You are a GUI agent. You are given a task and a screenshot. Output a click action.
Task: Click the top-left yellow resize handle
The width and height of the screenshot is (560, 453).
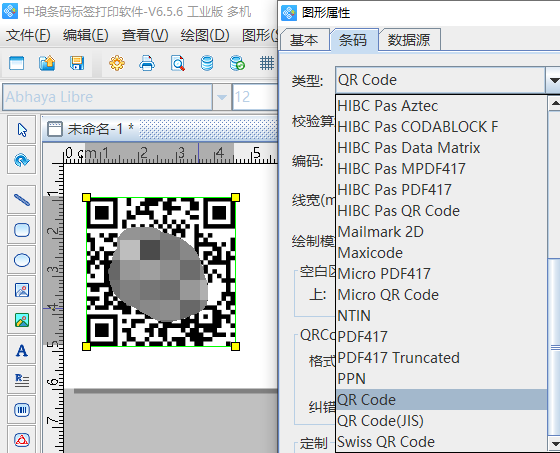[x=86, y=198]
